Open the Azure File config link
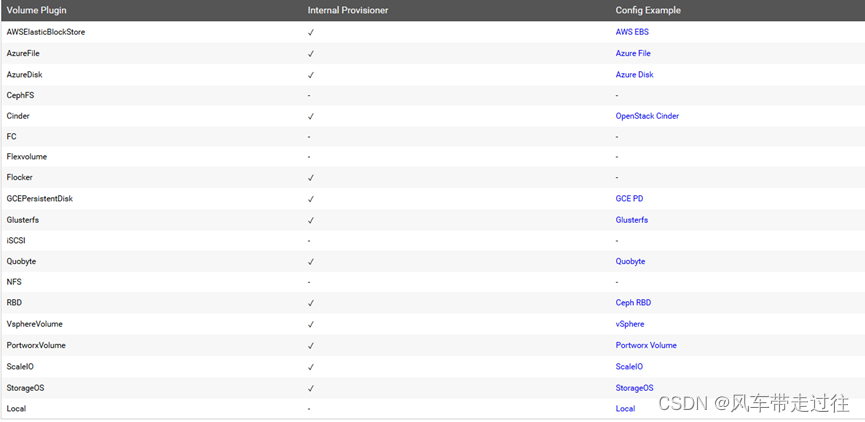The image size is (865, 422). [x=633, y=54]
